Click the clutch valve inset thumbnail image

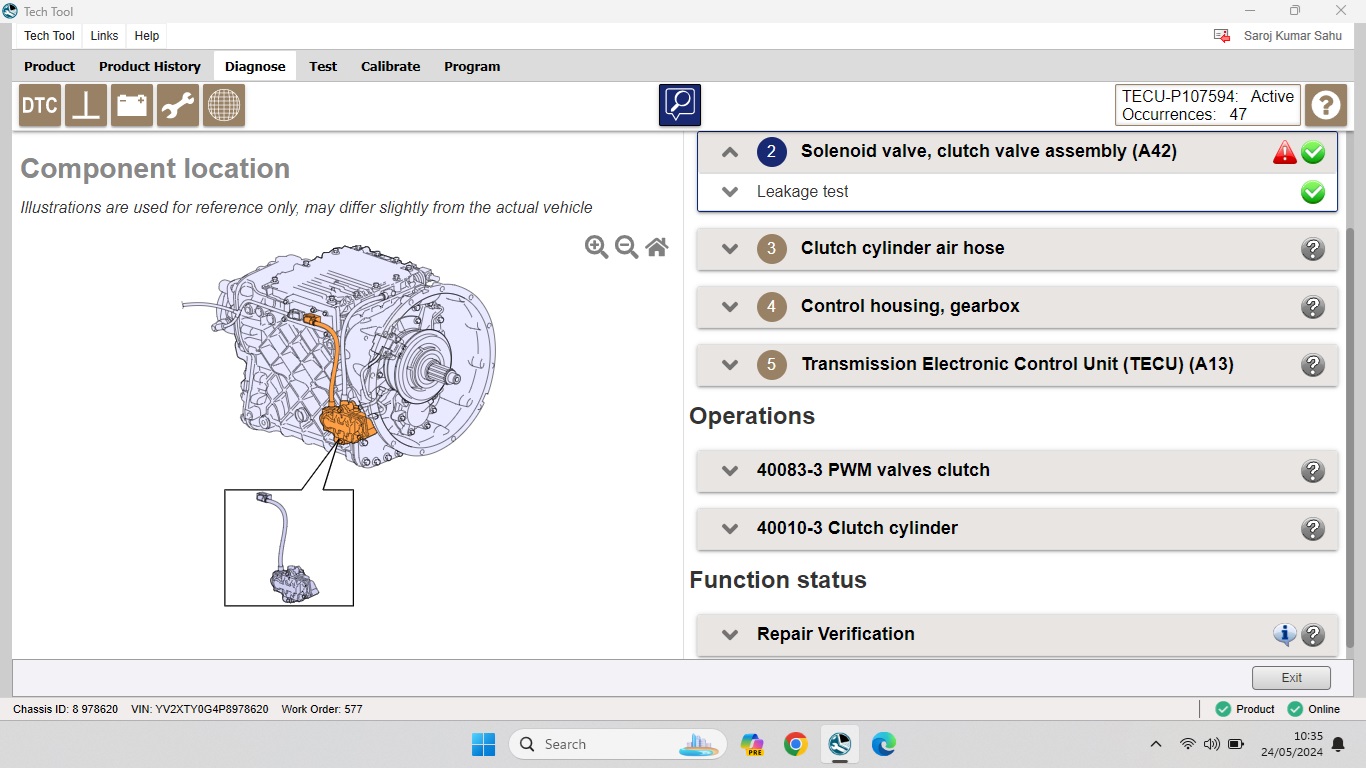tap(289, 547)
